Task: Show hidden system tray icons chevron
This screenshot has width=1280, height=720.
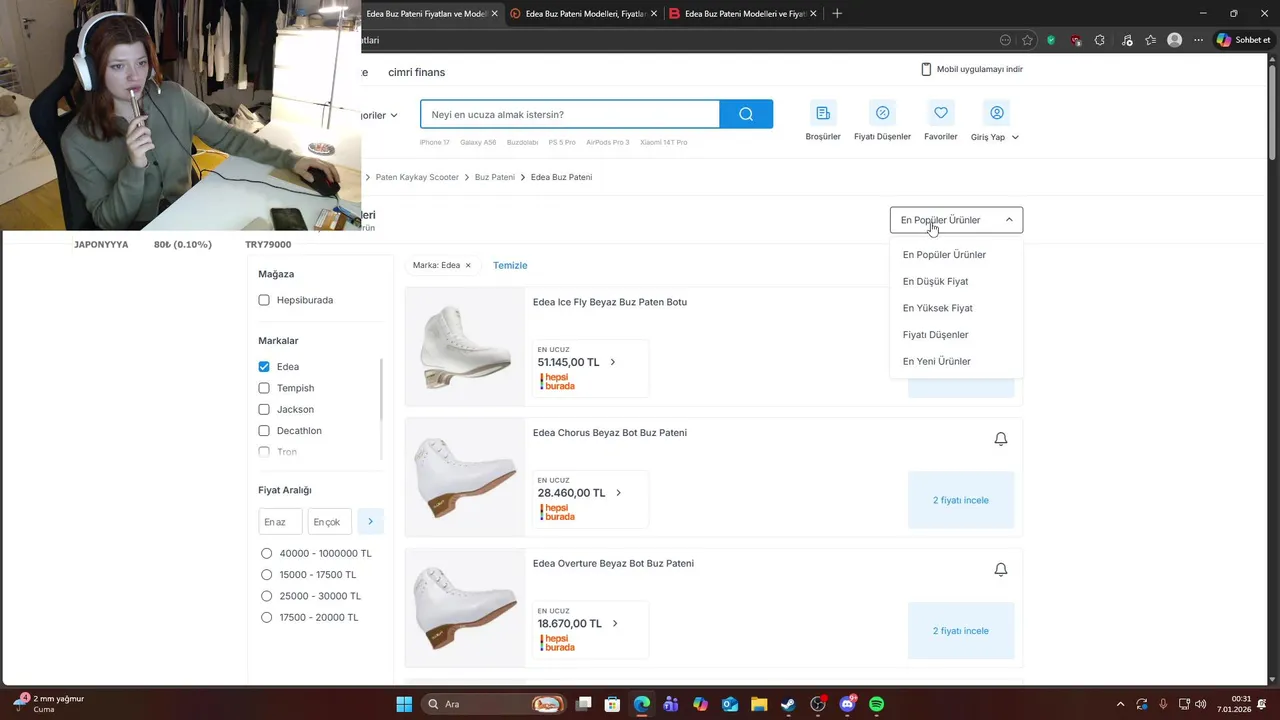Action: tap(1120, 704)
